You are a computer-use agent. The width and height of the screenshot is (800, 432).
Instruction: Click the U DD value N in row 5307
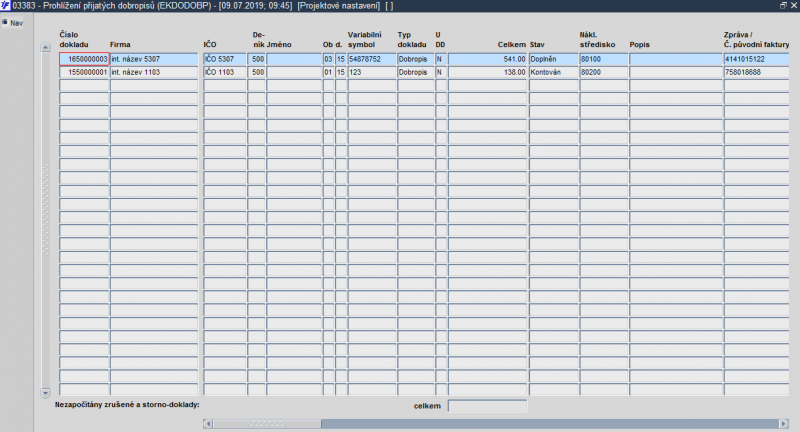441,59
